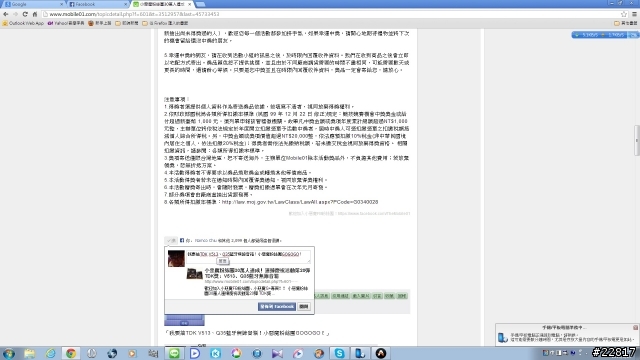The height and width of the screenshot is (360, 640).
Task: Reload the current page
Action: click(25, 14)
